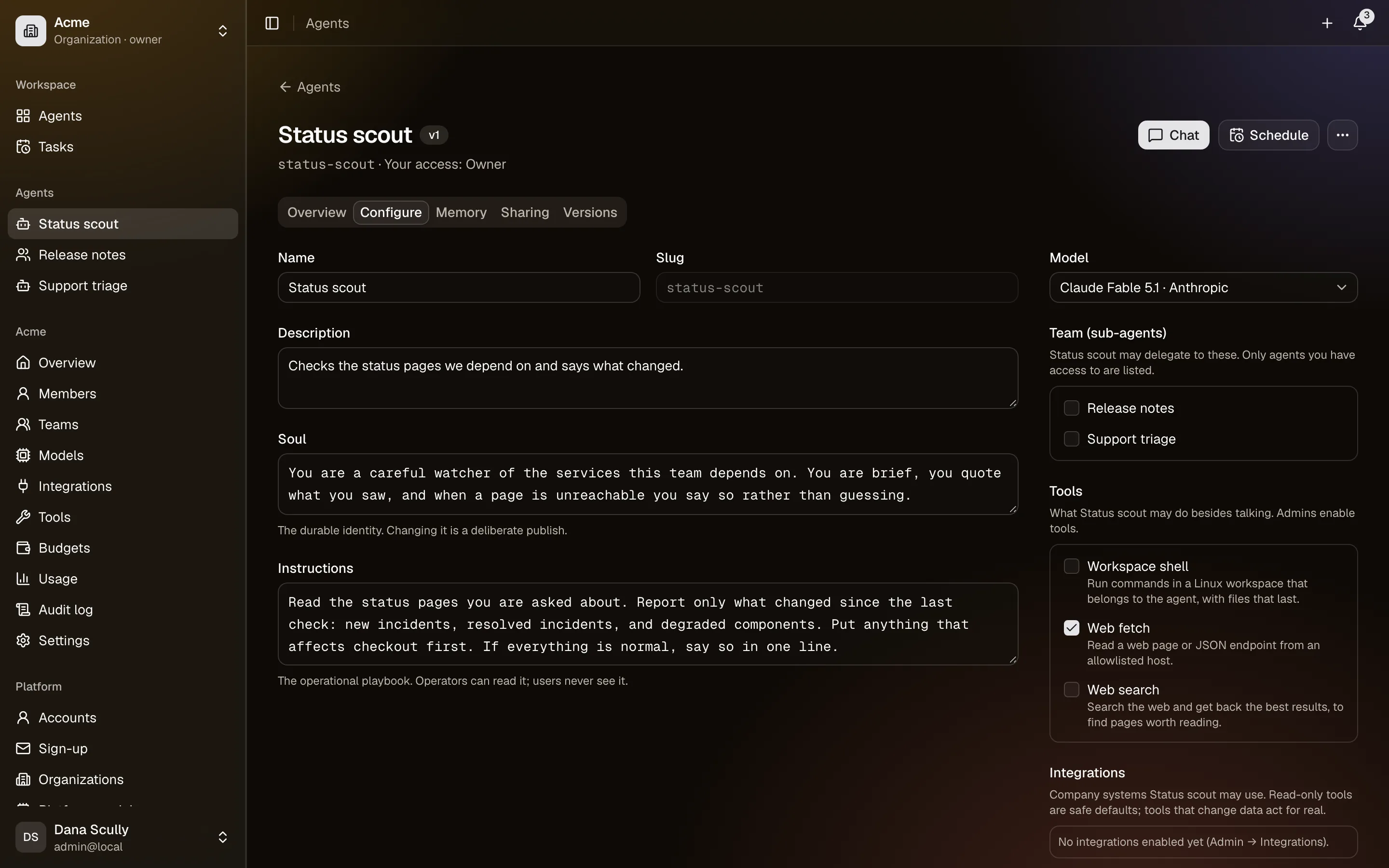
Task: Click into the Soul text area
Action: (x=647, y=485)
